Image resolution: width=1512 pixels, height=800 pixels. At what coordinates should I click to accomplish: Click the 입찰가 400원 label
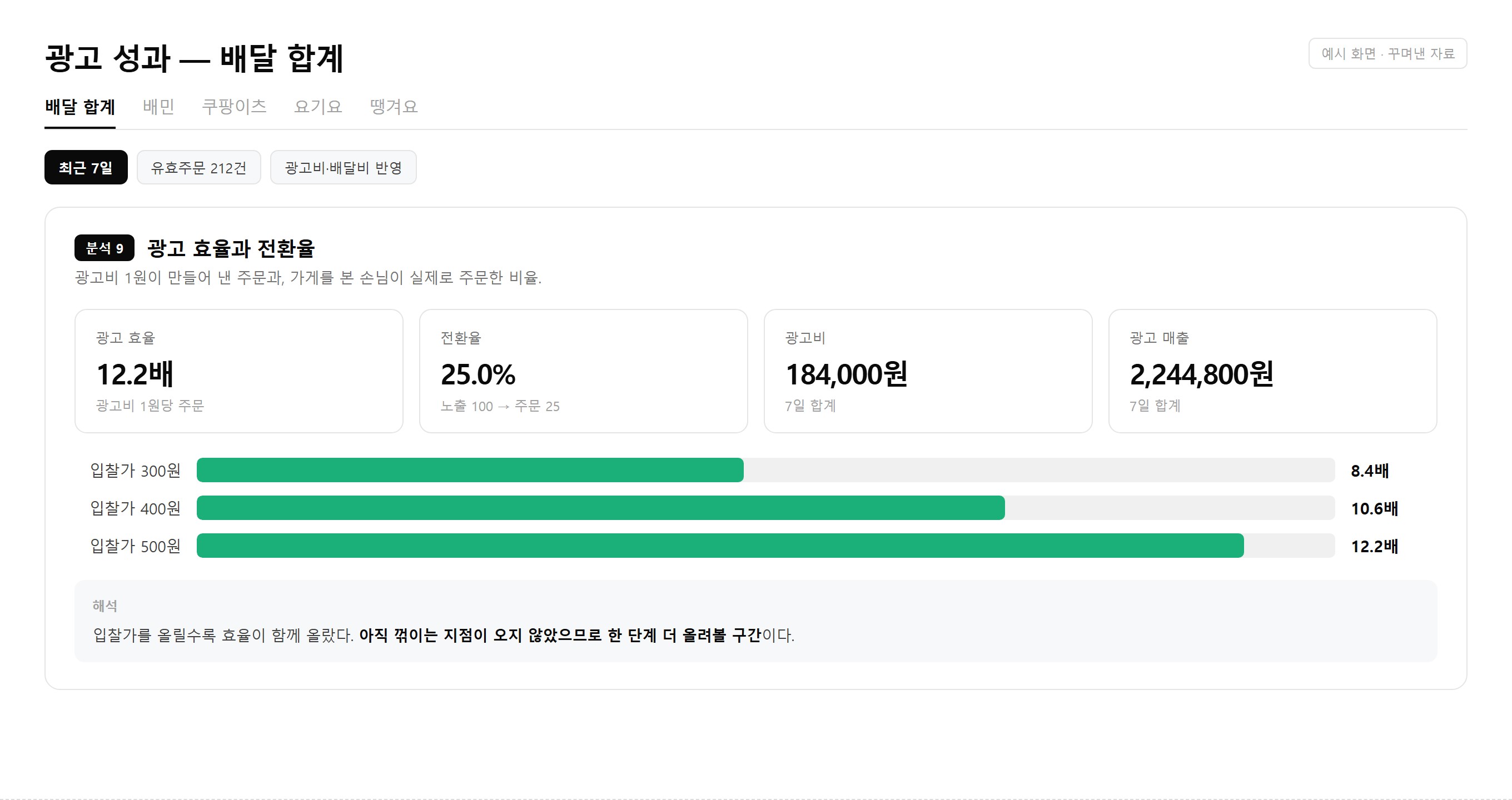[135, 508]
